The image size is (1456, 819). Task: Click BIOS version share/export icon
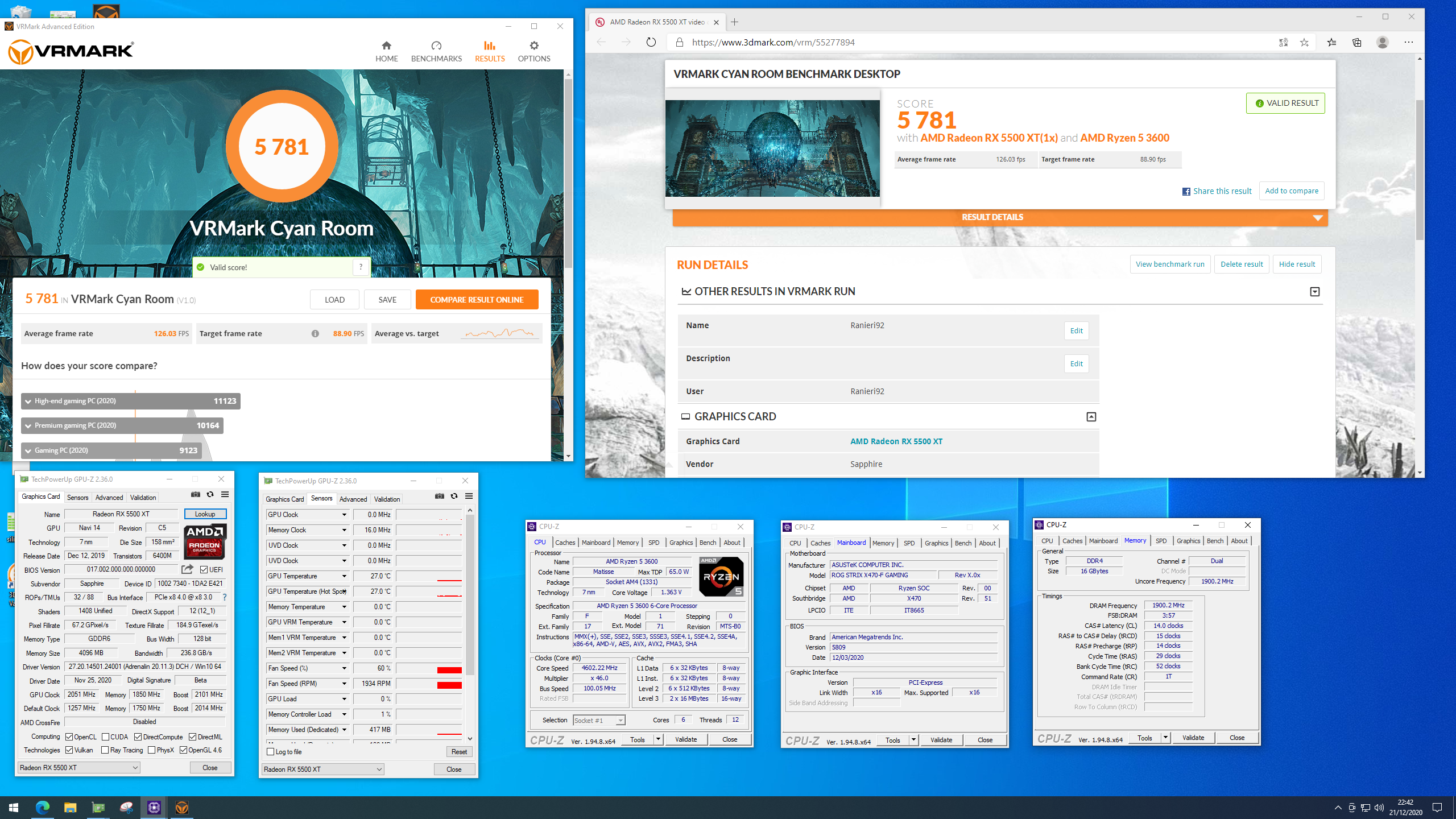tap(187, 569)
